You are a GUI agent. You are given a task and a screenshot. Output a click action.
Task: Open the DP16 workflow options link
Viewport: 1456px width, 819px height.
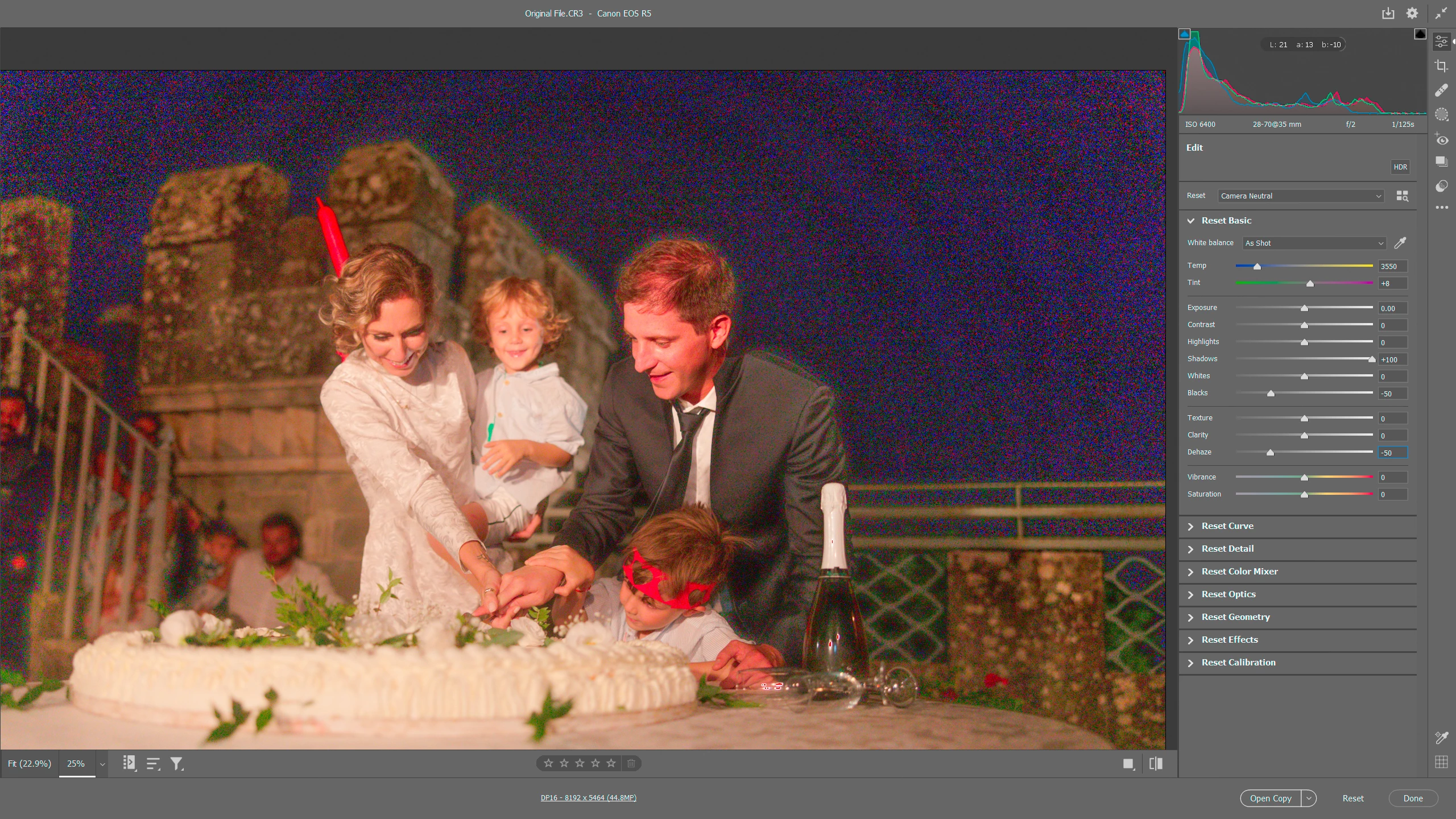pos(588,797)
